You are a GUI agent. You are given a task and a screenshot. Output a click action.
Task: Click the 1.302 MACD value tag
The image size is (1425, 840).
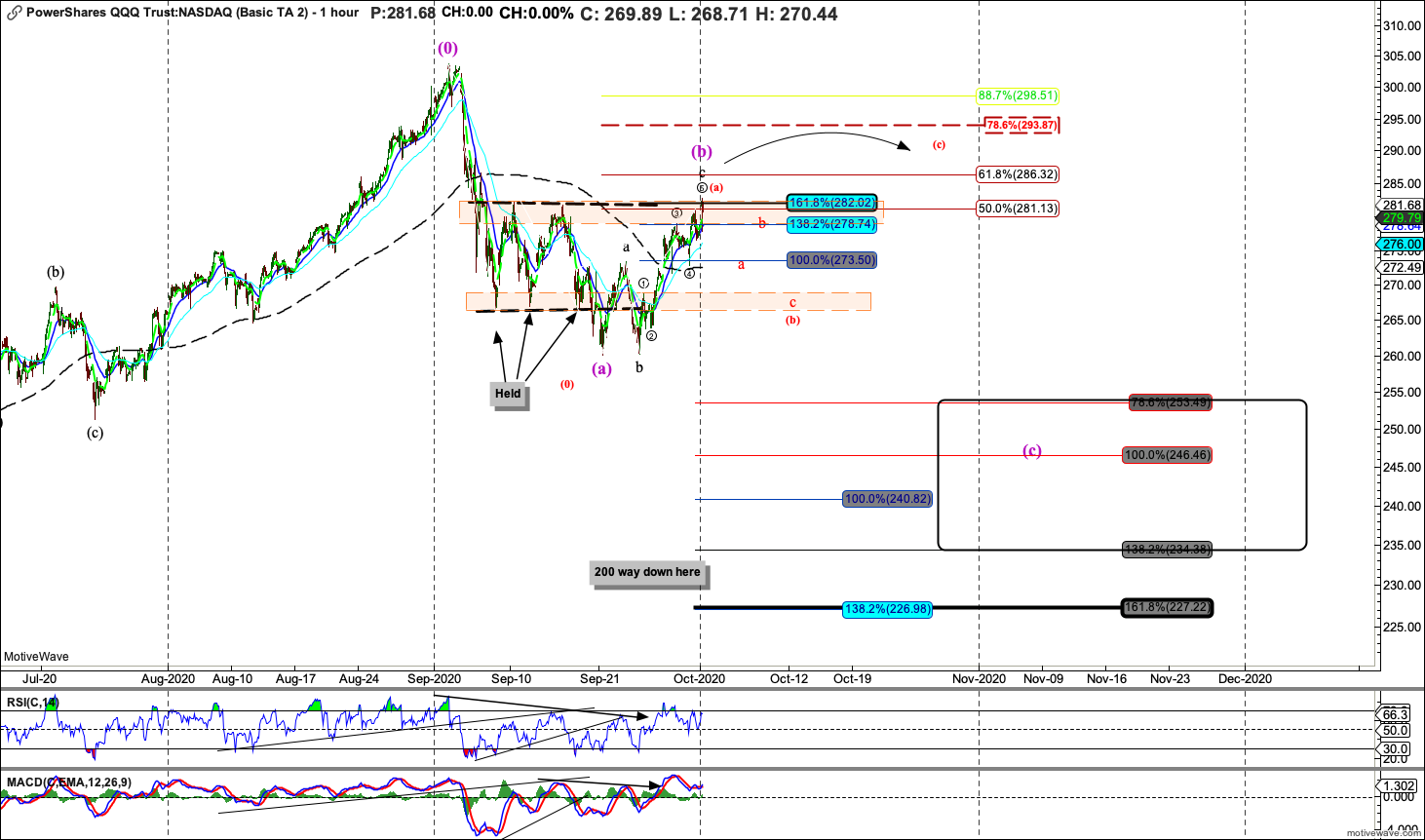pos(1399,785)
